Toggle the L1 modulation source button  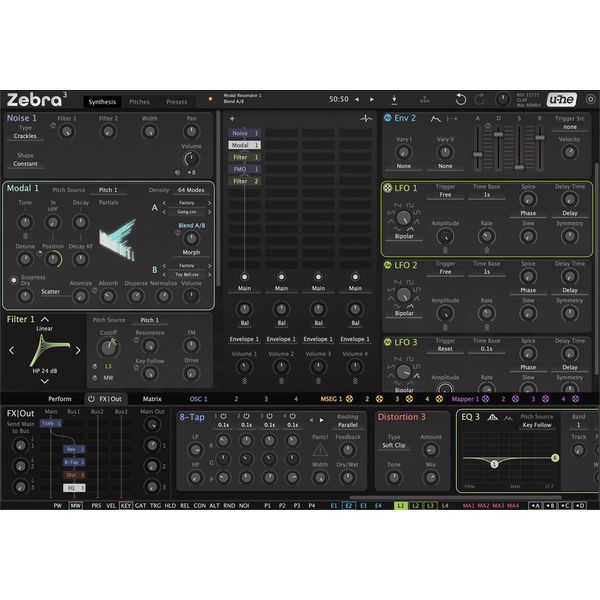400,506
